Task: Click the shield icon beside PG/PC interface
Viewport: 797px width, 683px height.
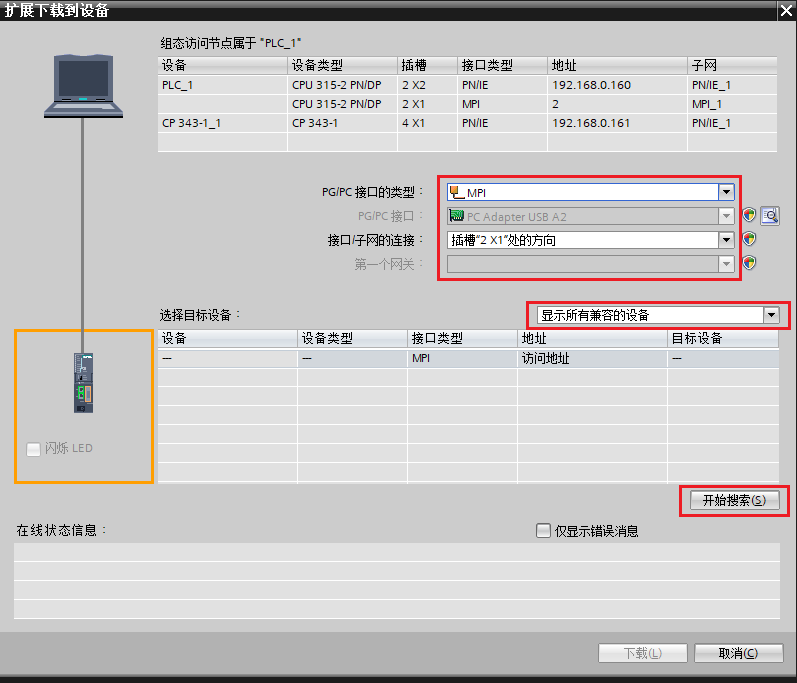Action: coord(749,215)
